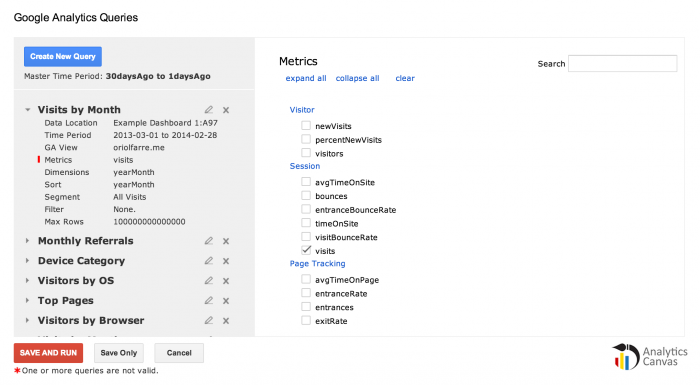Delete the Top Pages query

(226, 301)
